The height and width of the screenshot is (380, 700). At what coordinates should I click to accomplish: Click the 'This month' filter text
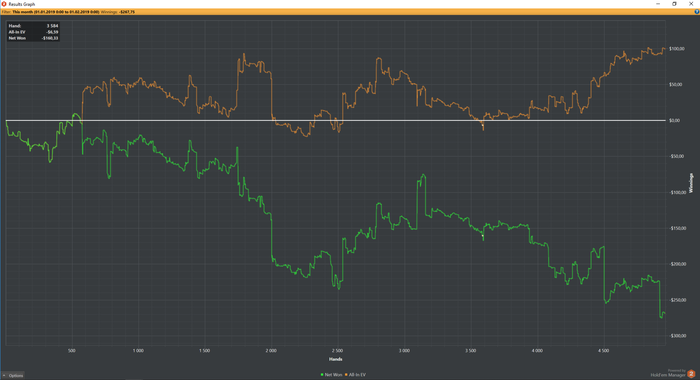click(22, 12)
